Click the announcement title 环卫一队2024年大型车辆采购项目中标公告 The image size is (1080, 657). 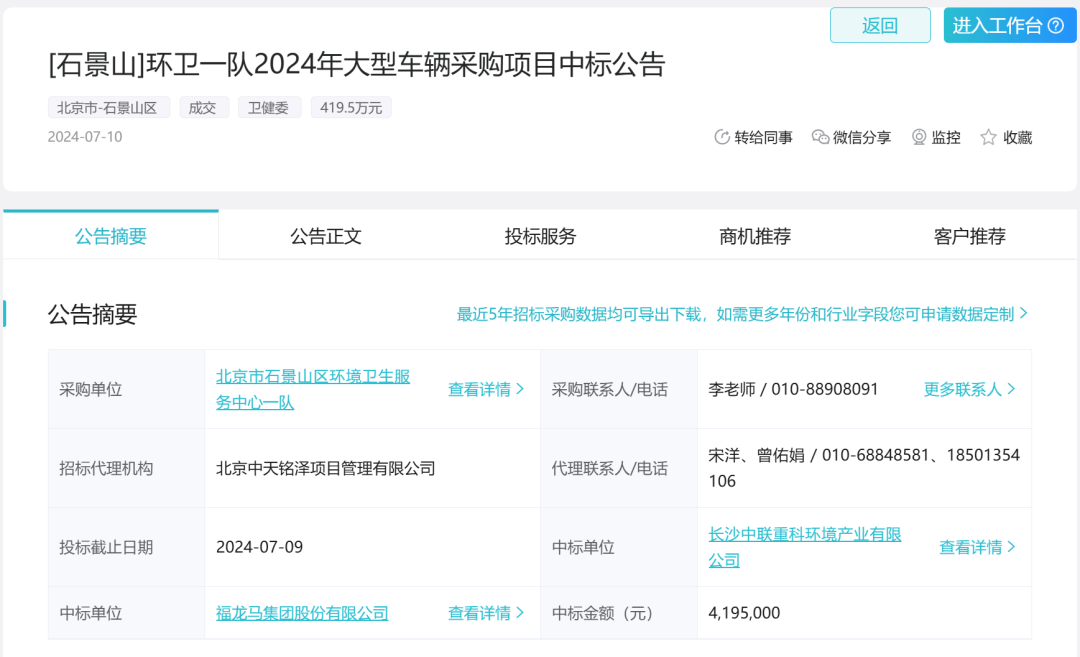[357, 65]
